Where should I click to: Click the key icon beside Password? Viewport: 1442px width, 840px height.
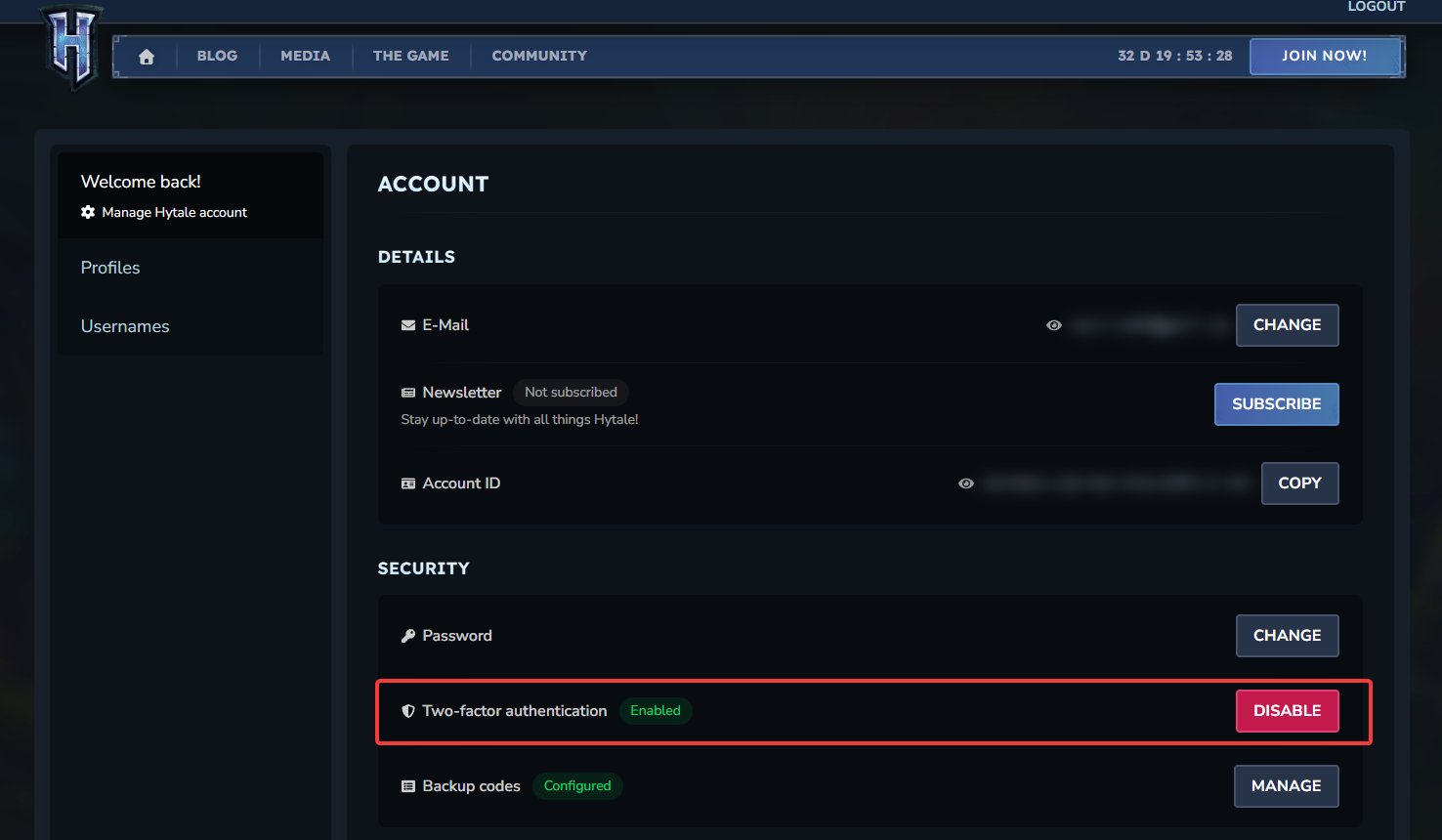click(408, 636)
